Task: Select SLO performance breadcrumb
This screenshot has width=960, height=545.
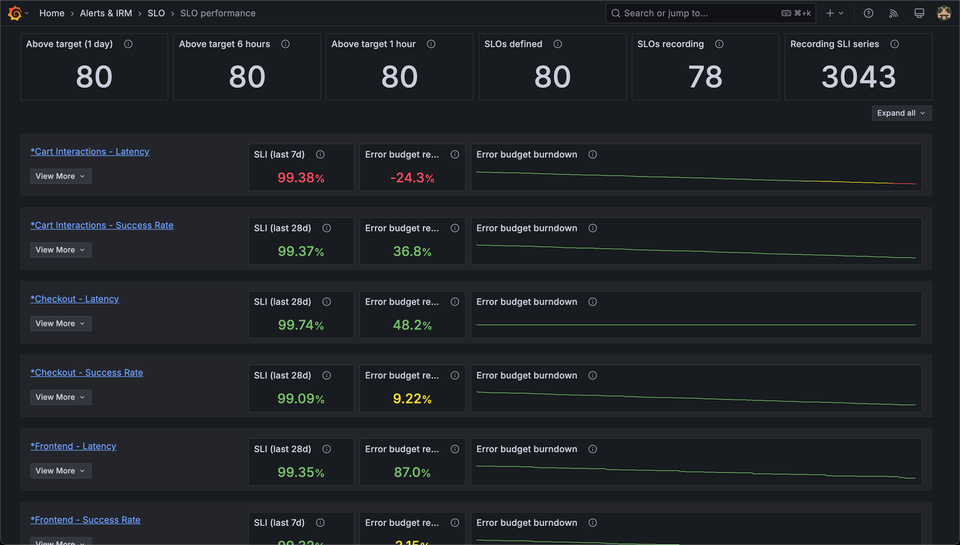Action: click(218, 13)
